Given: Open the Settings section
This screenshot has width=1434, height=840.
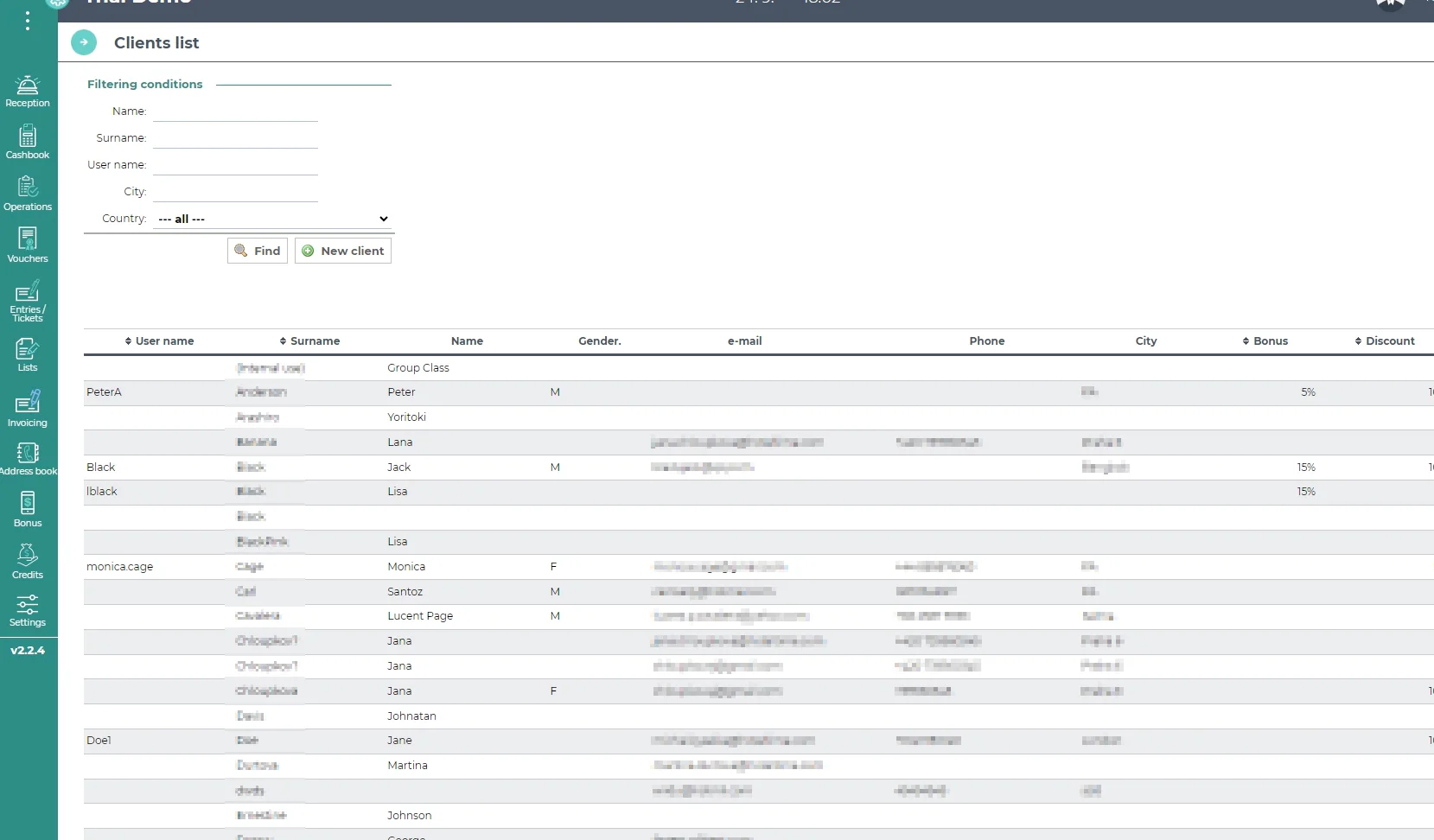Looking at the screenshot, I should (28, 610).
